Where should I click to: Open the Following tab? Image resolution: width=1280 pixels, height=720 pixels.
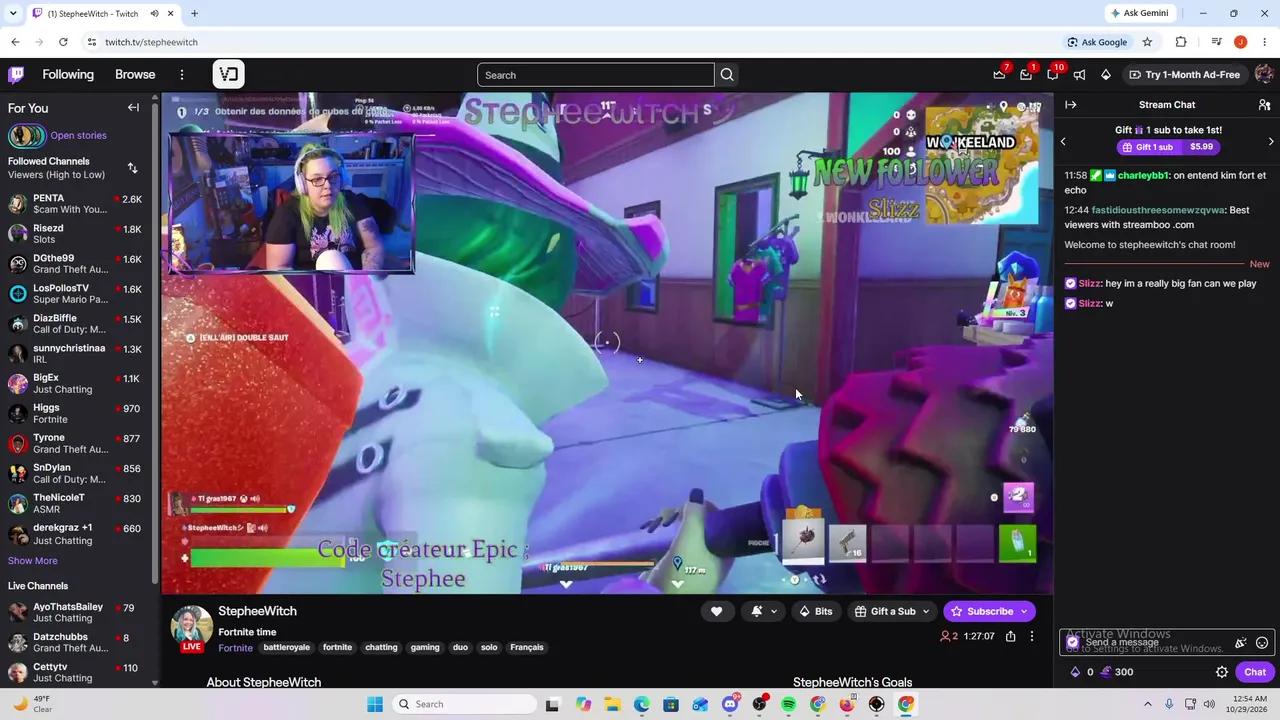tap(68, 75)
